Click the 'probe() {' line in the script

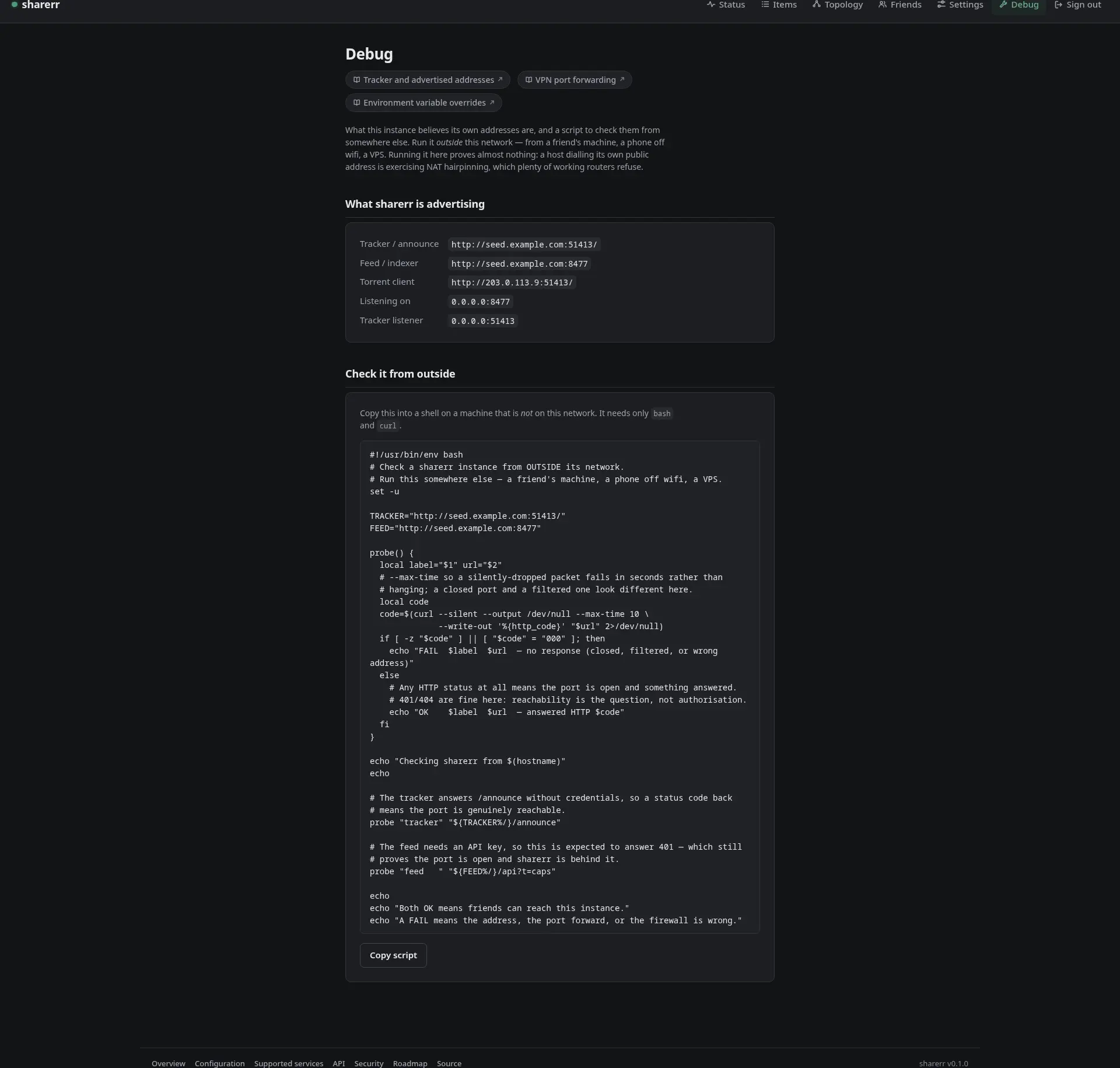pos(391,553)
